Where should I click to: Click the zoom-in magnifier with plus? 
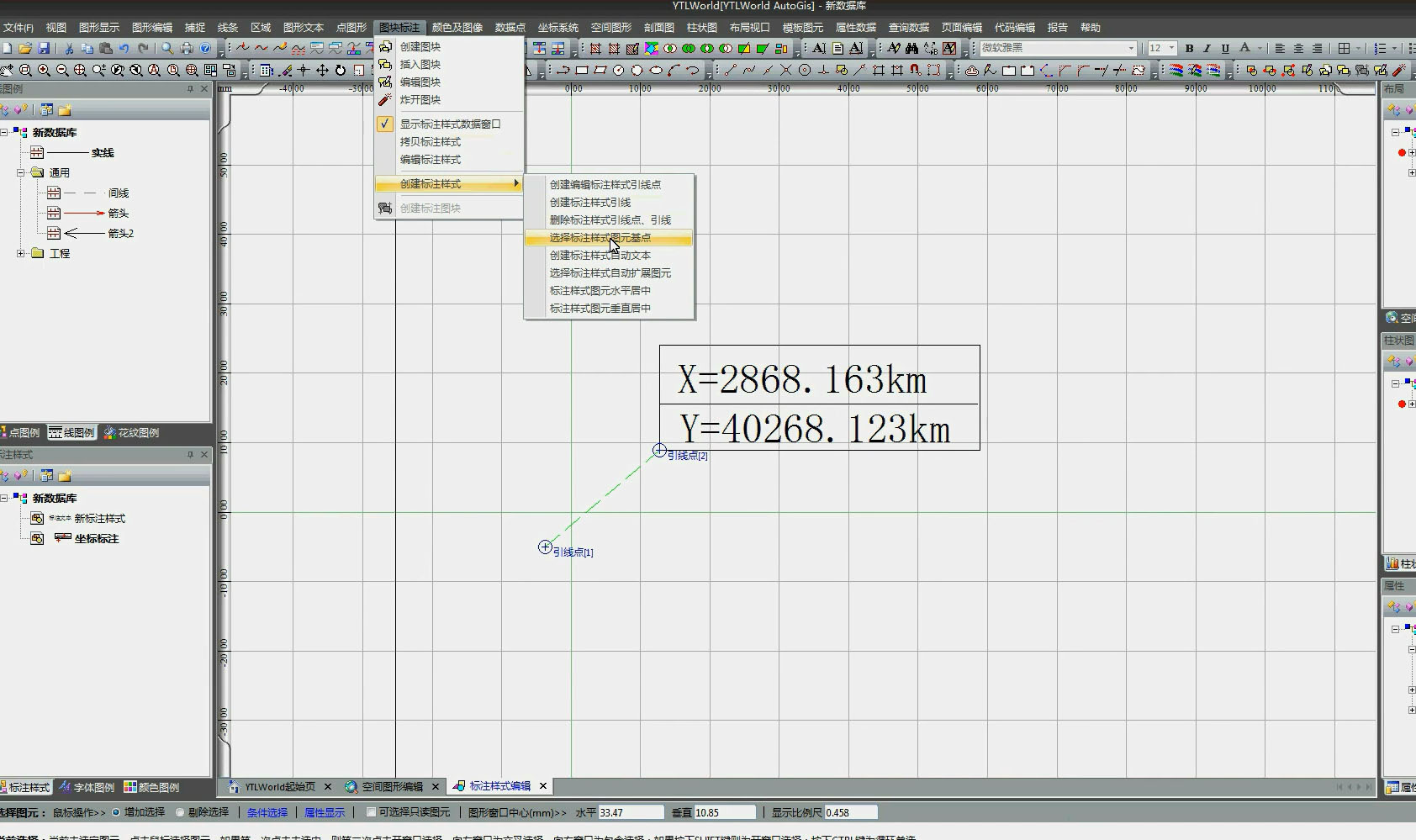click(x=44, y=71)
